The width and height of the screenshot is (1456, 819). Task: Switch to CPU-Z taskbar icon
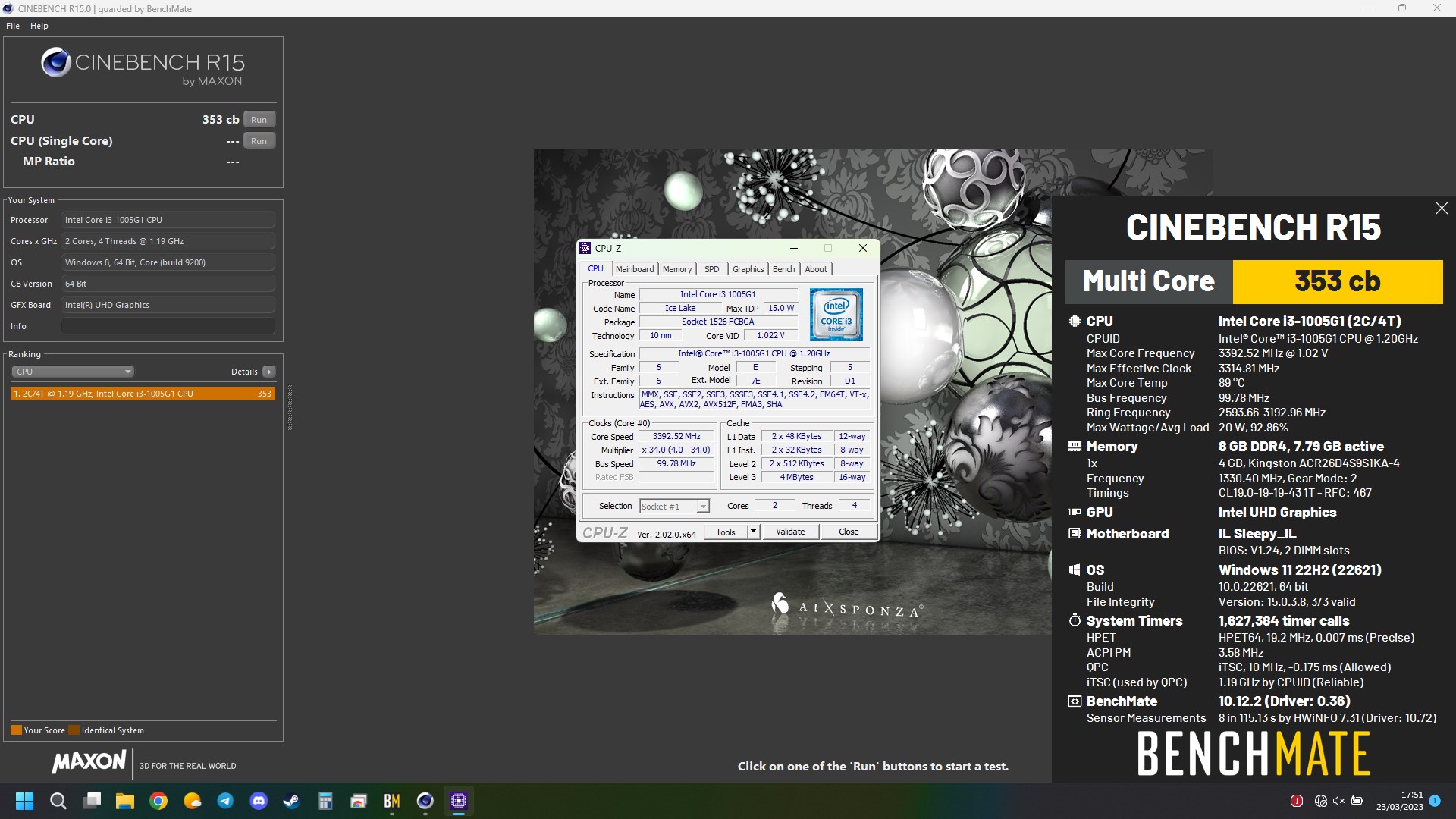(x=459, y=801)
